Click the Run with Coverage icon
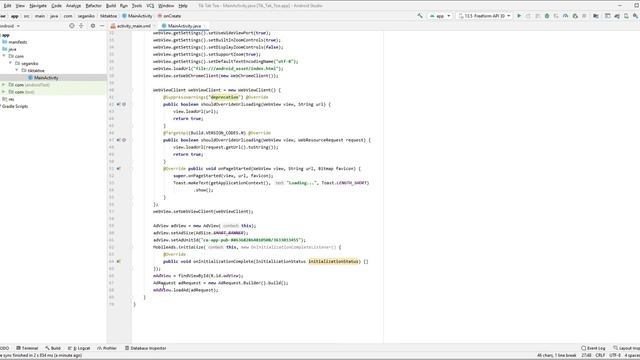 (556, 16)
